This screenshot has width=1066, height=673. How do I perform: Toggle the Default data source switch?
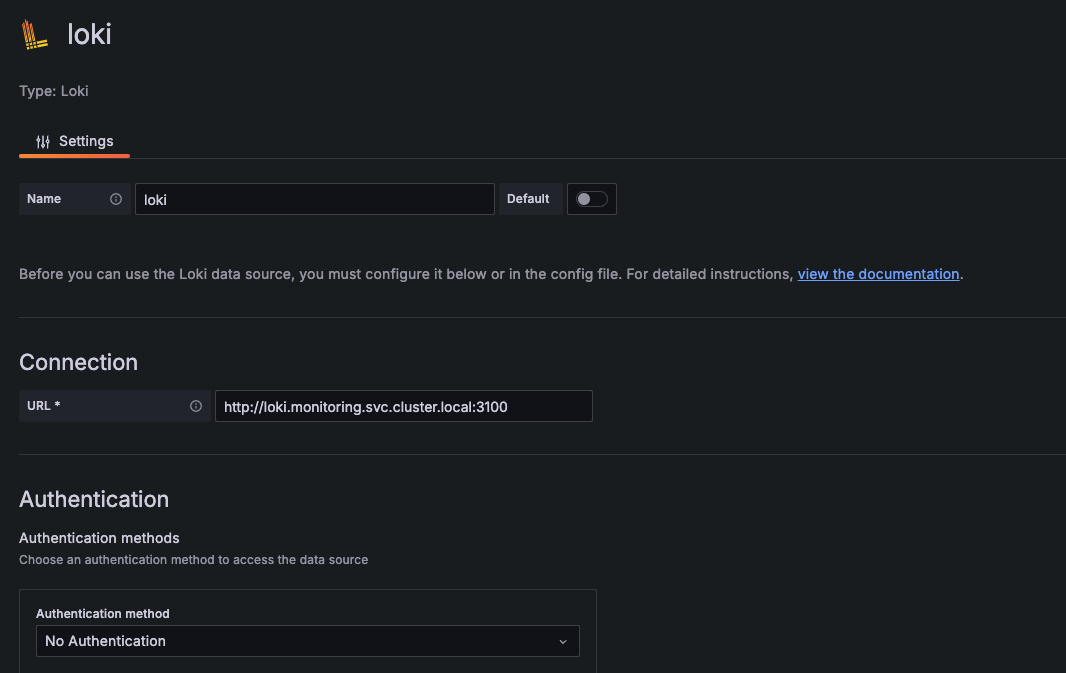[591, 199]
